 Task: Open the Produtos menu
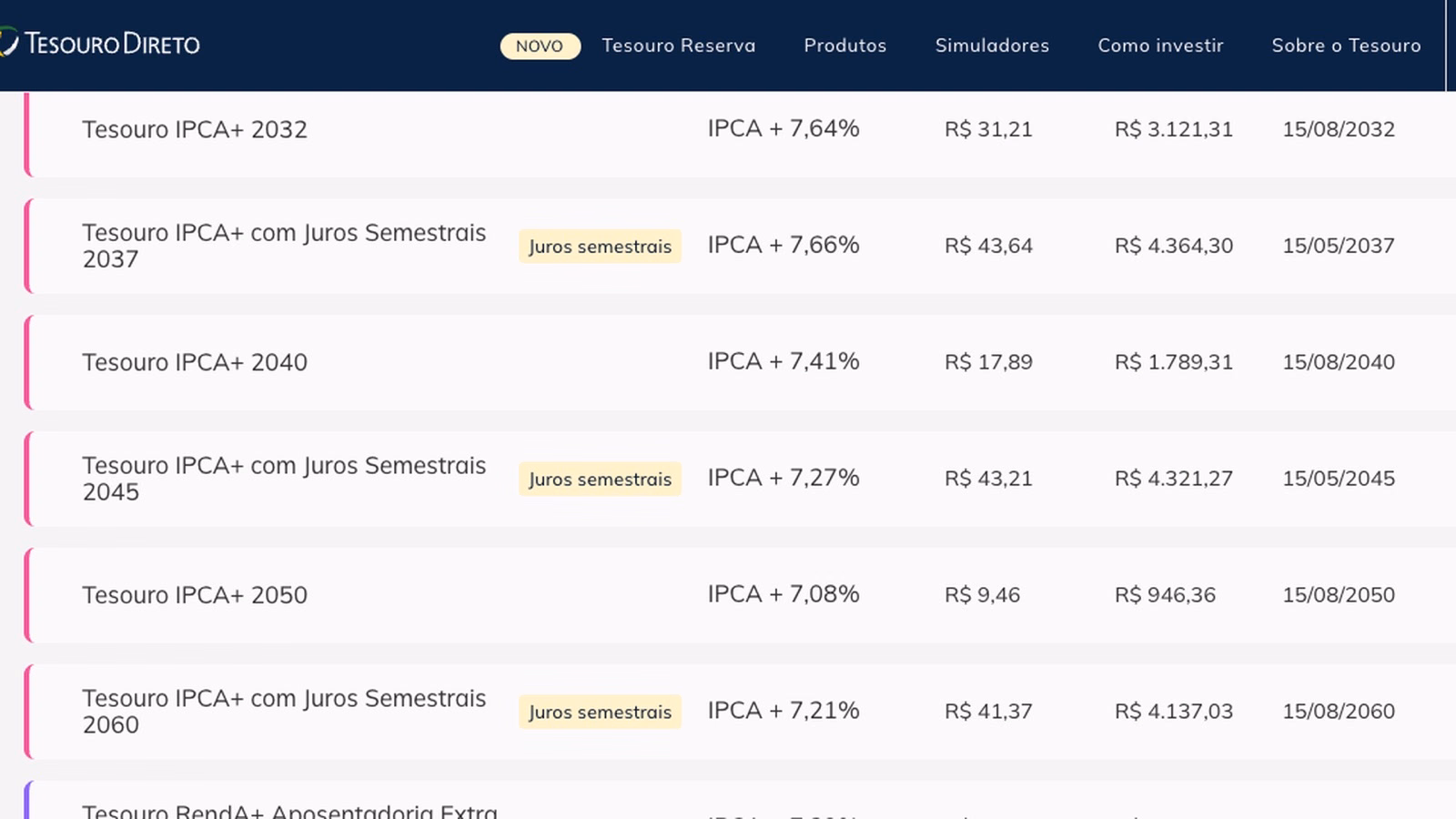[x=845, y=45]
